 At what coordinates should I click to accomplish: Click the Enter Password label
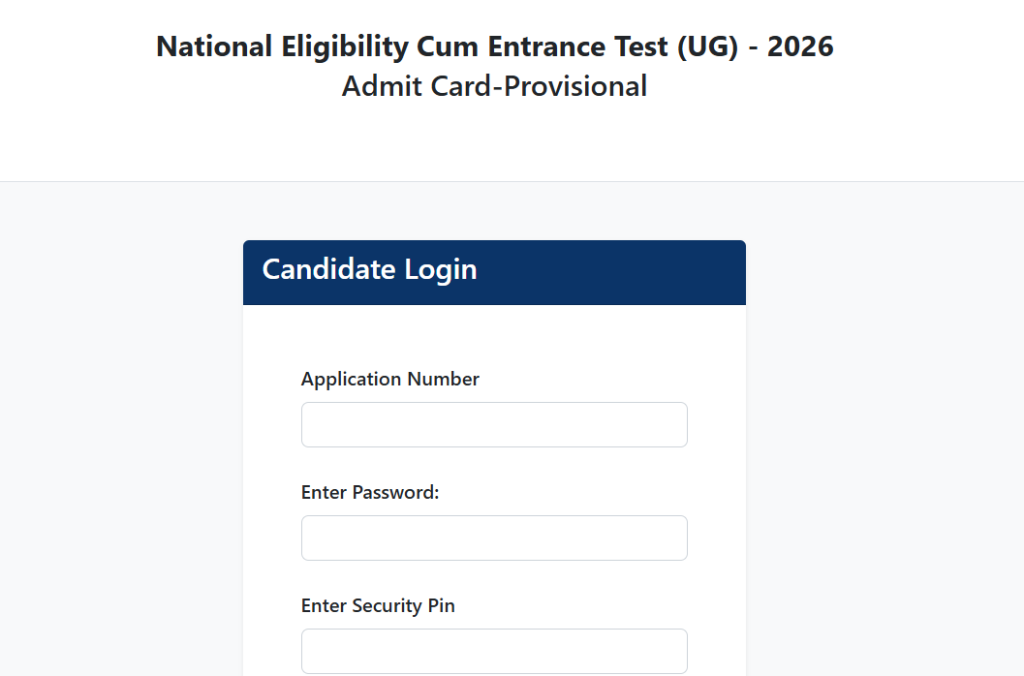pyautogui.click(x=369, y=492)
